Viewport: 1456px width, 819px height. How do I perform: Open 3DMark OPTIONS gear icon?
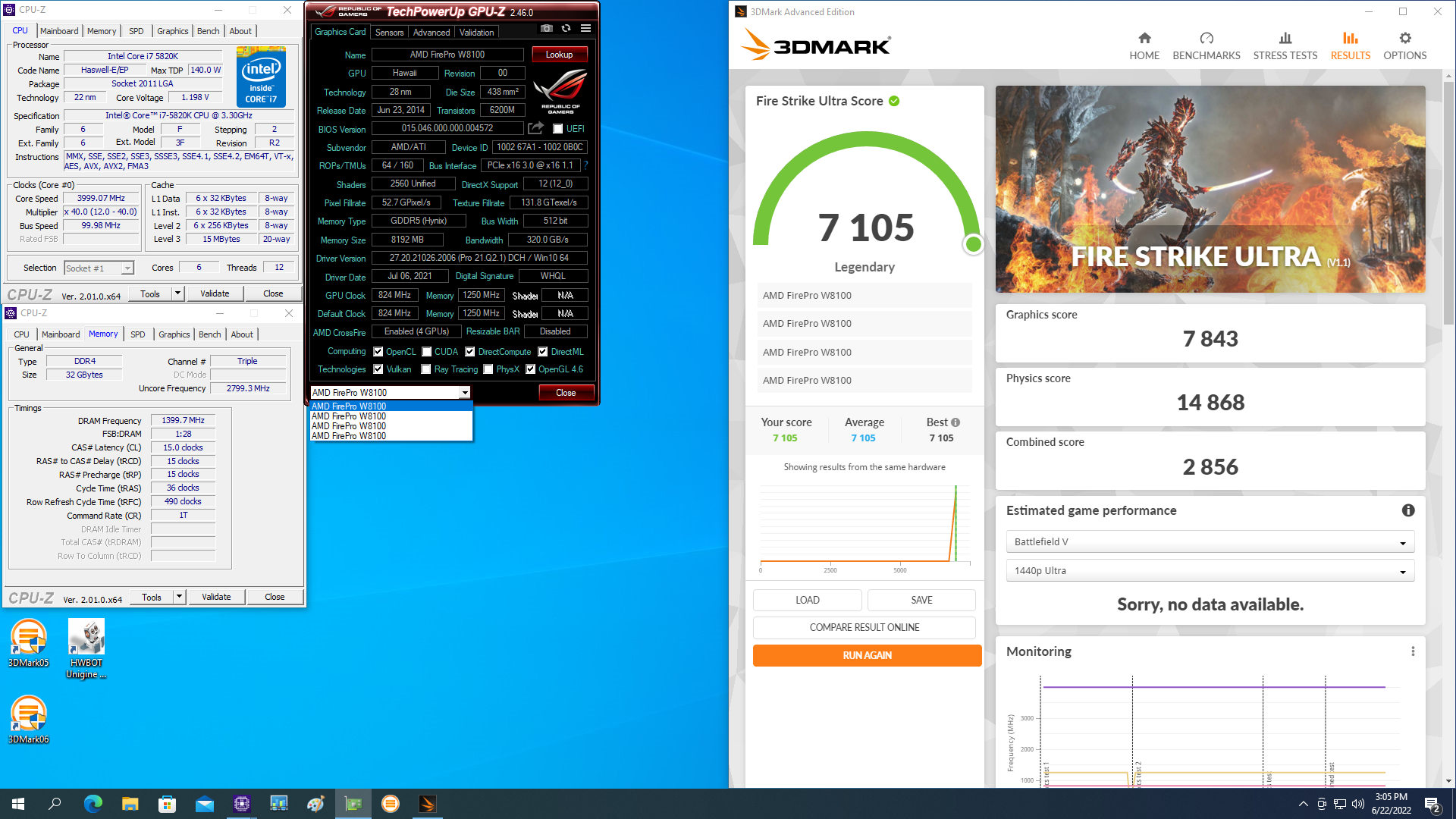(x=1405, y=39)
